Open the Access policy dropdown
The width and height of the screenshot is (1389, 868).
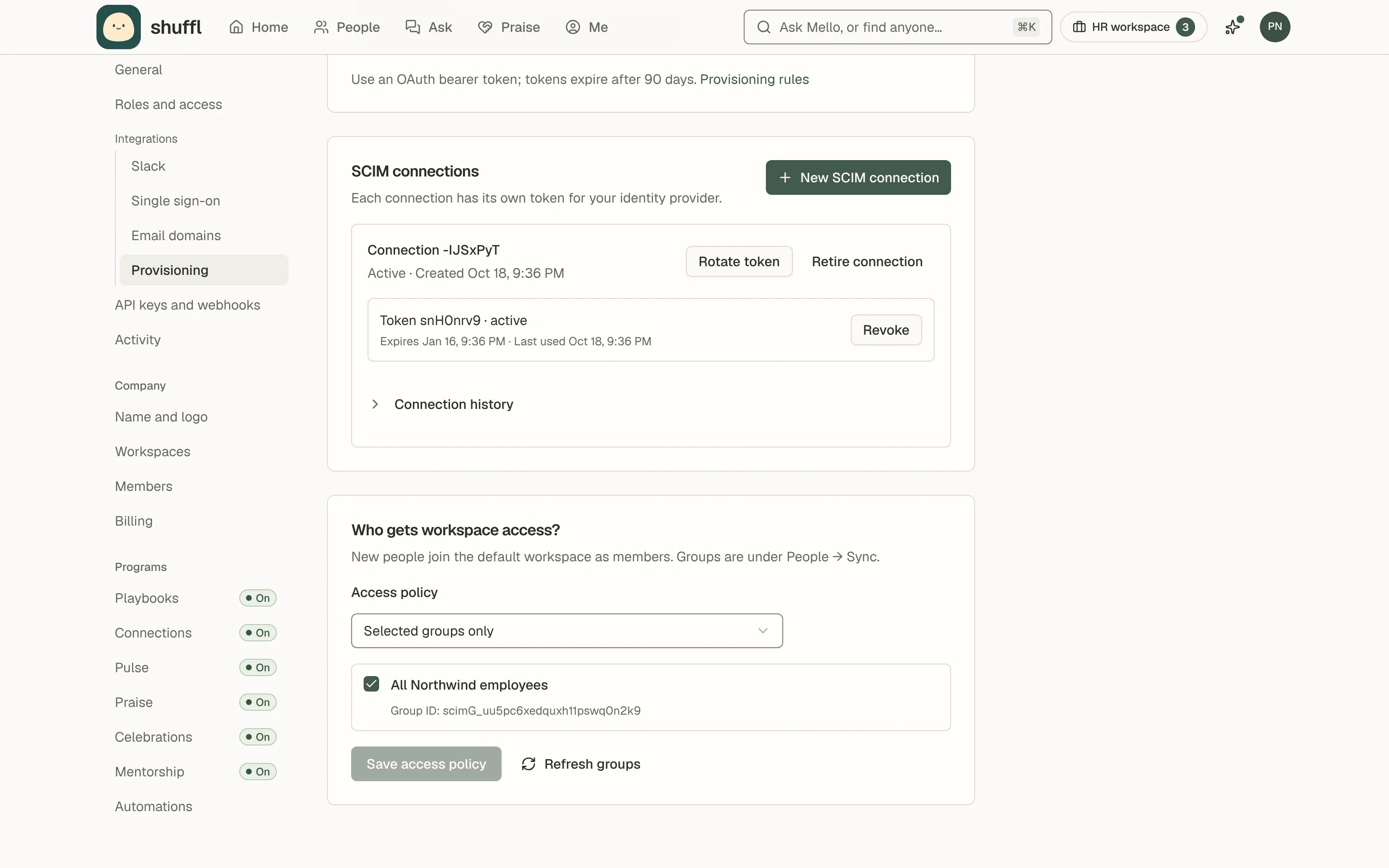pyautogui.click(x=567, y=630)
